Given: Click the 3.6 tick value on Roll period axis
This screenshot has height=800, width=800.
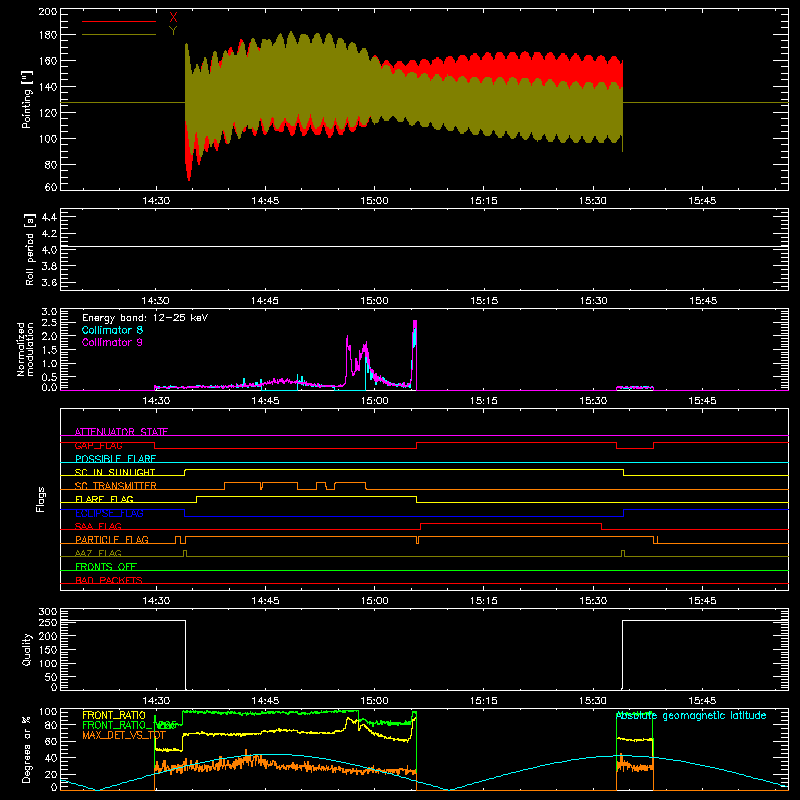Looking at the screenshot, I should point(48,282).
